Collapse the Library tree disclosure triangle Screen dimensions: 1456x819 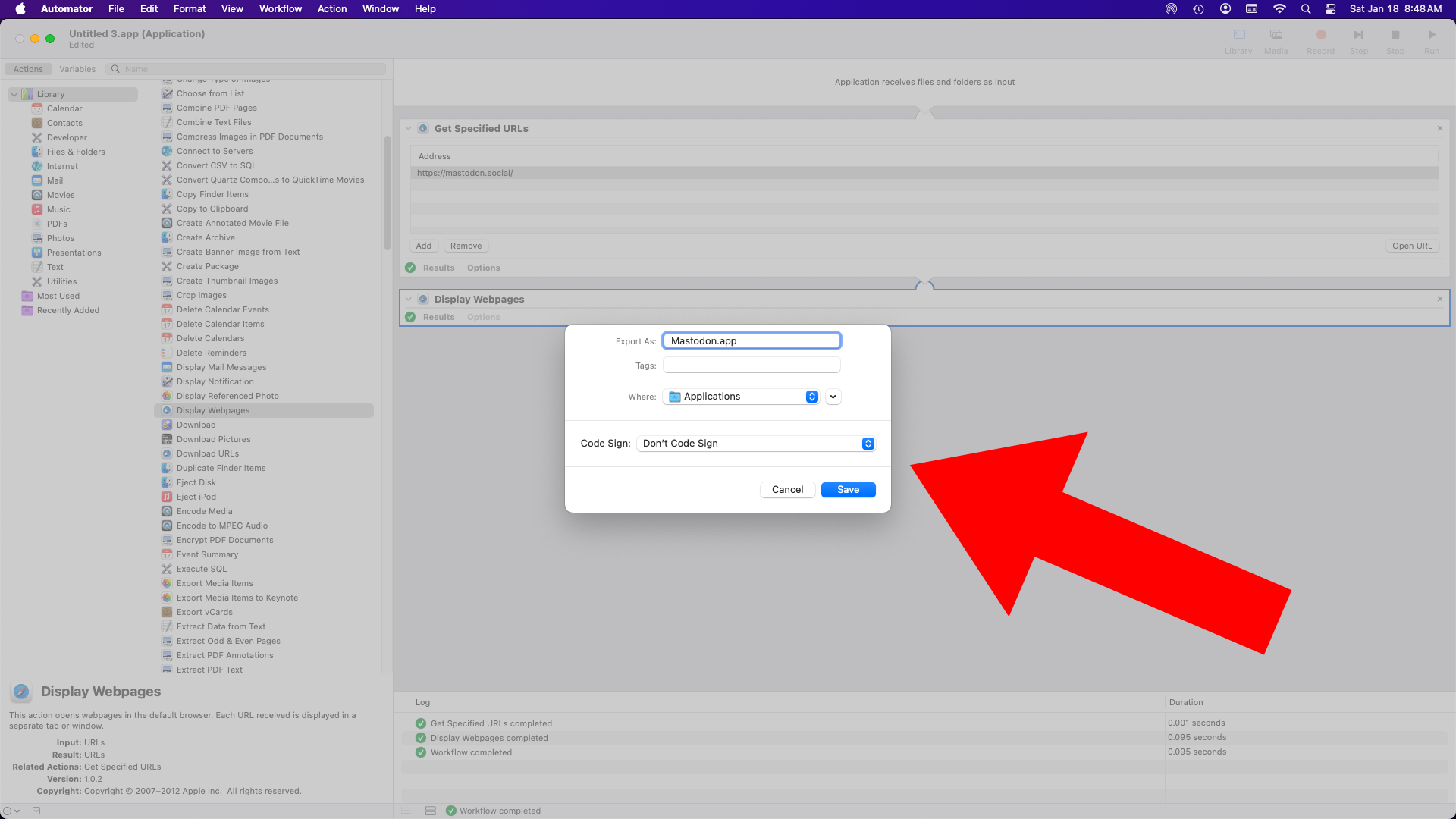click(14, 94)
